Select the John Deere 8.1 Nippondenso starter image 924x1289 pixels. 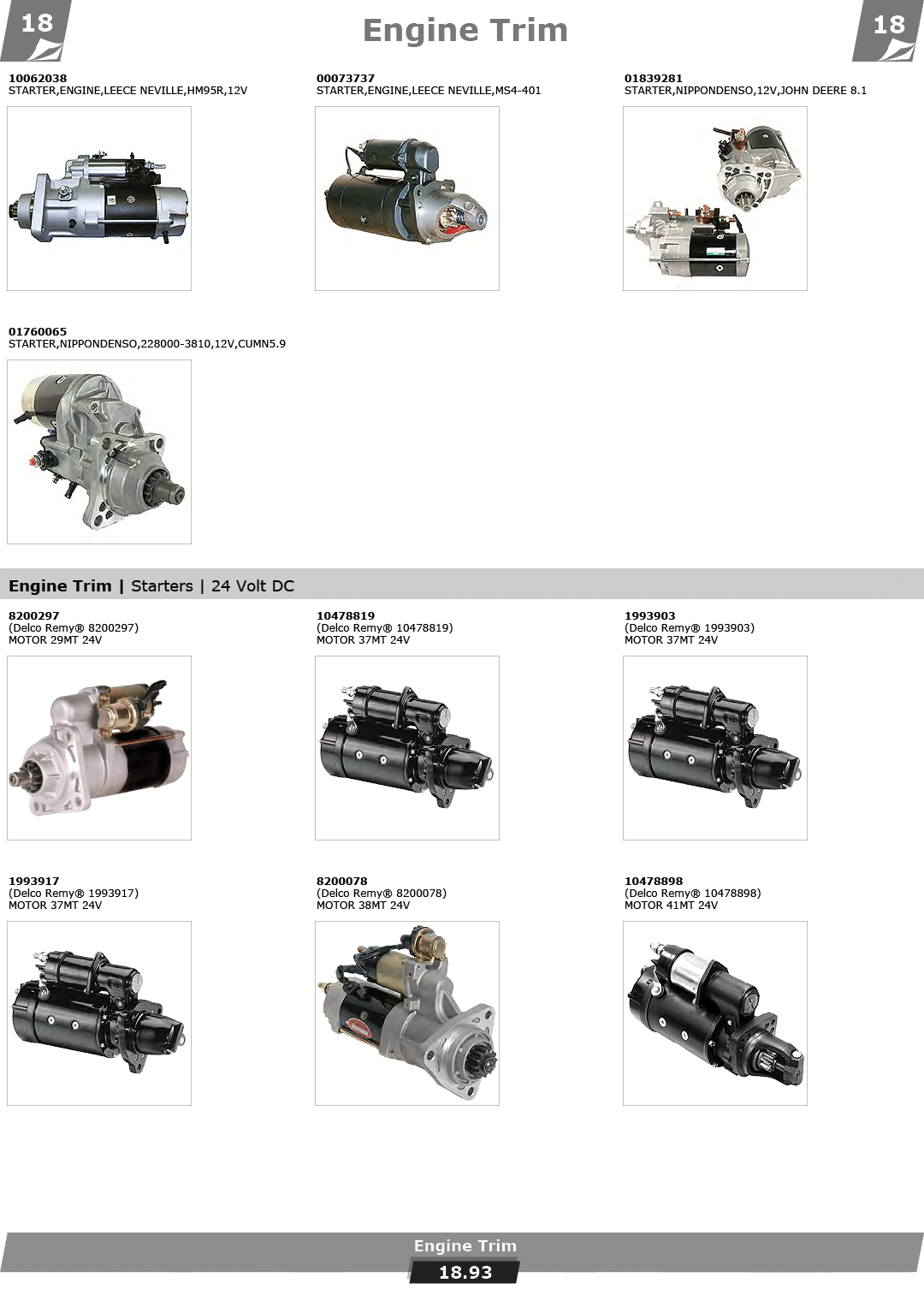(x=715, y=198)
